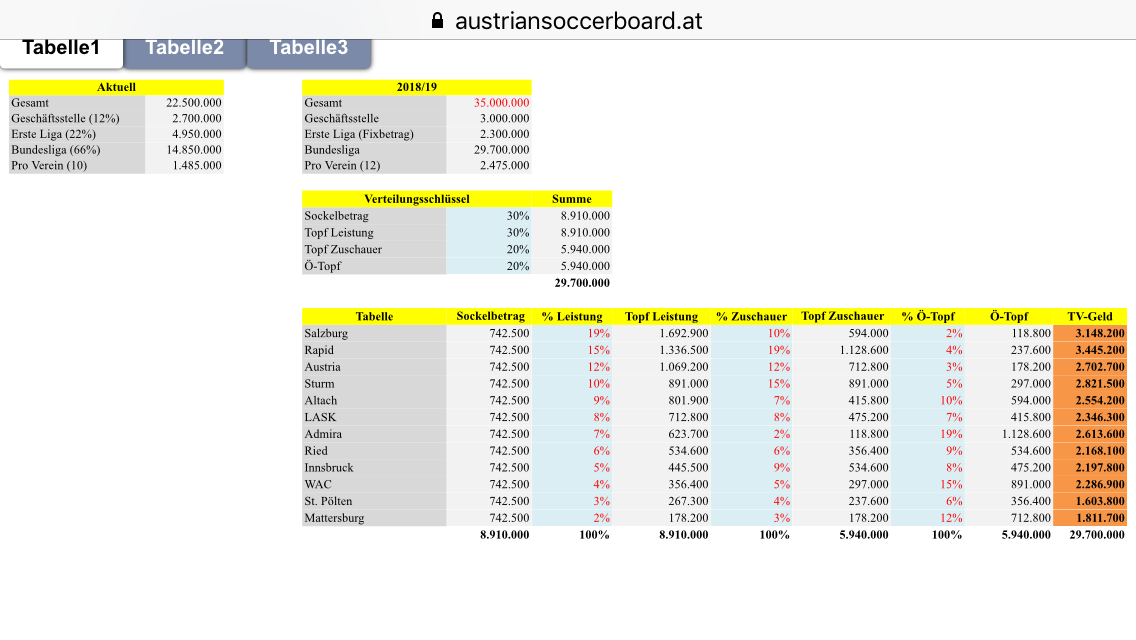Select the 'Aktuell' header cell
Image resolution: width=1136 pixels, height=640 pixels.
(x=116, y=87)
